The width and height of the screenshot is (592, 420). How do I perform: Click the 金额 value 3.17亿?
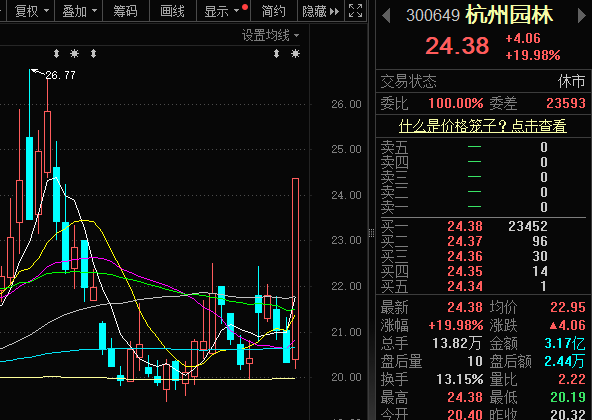pyautogui.click(x=565, y=343)
